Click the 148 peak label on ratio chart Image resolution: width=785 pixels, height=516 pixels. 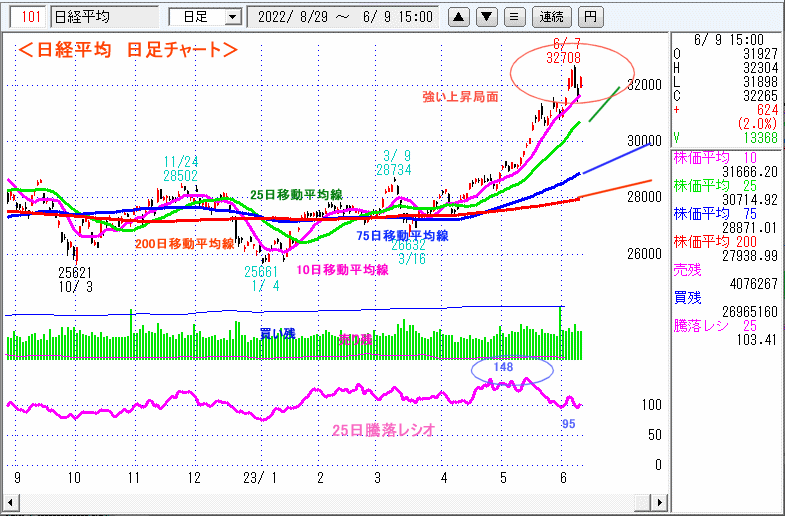[501, 367]
